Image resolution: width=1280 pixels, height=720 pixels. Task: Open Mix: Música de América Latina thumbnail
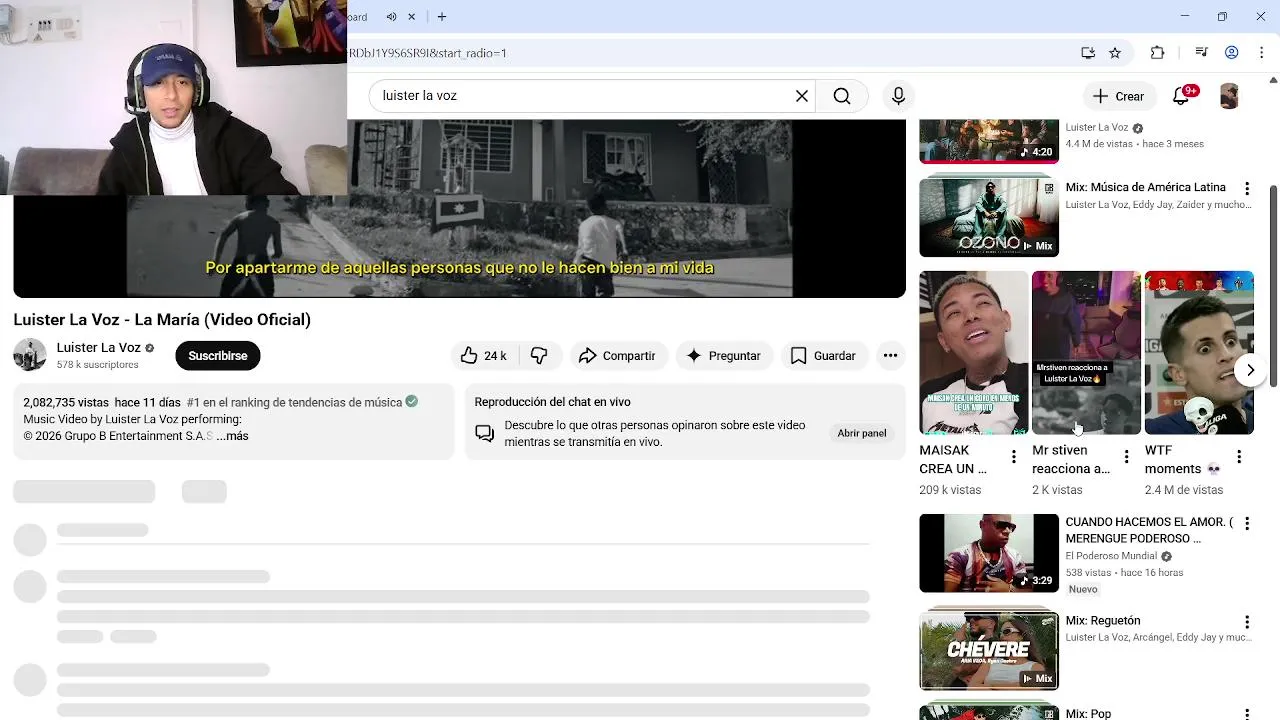pos(989,217)
